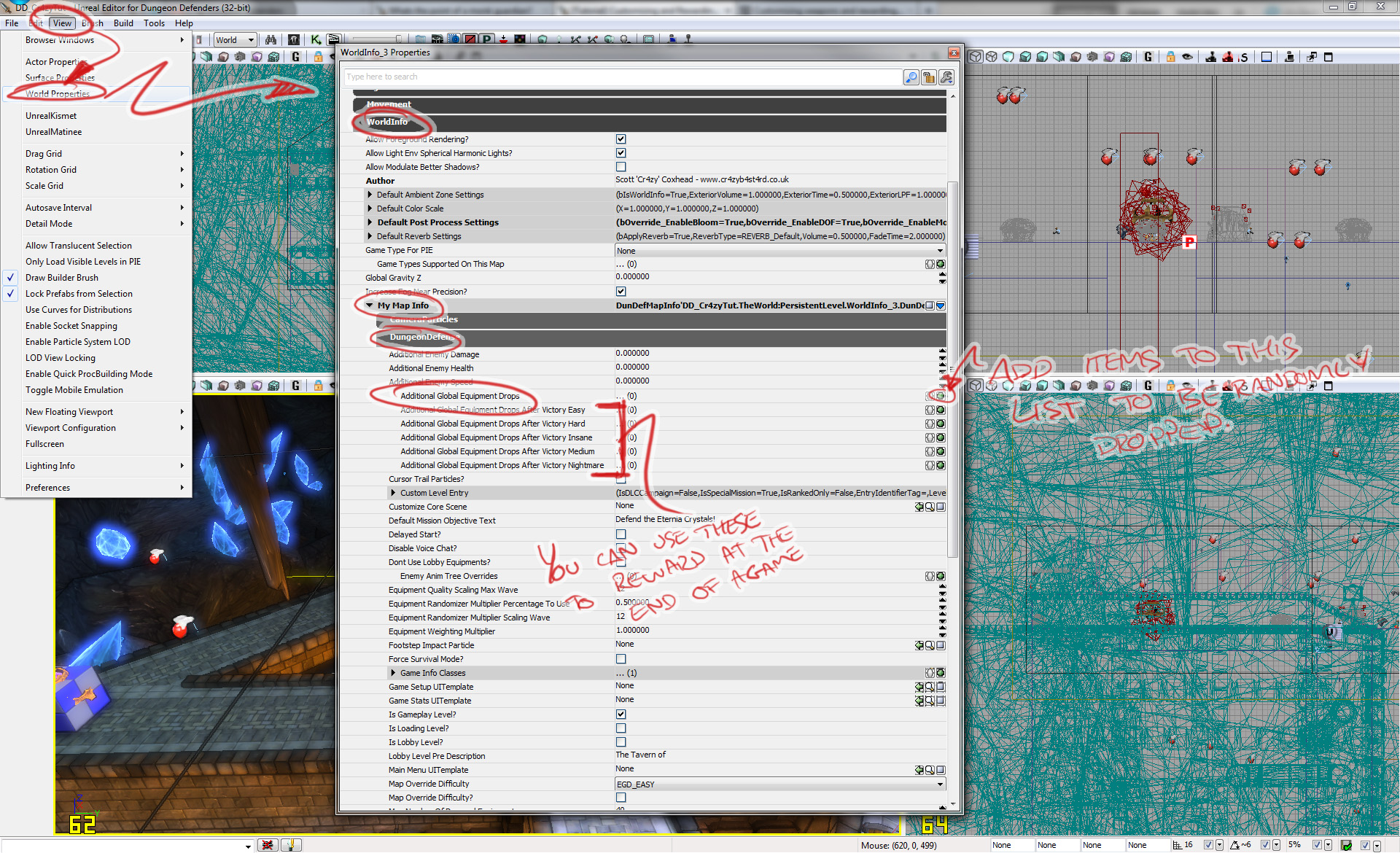Click maximize viewport icon in top-right viewport
The height and width of the screenshot is (853, 1400).
point(1329,57)
